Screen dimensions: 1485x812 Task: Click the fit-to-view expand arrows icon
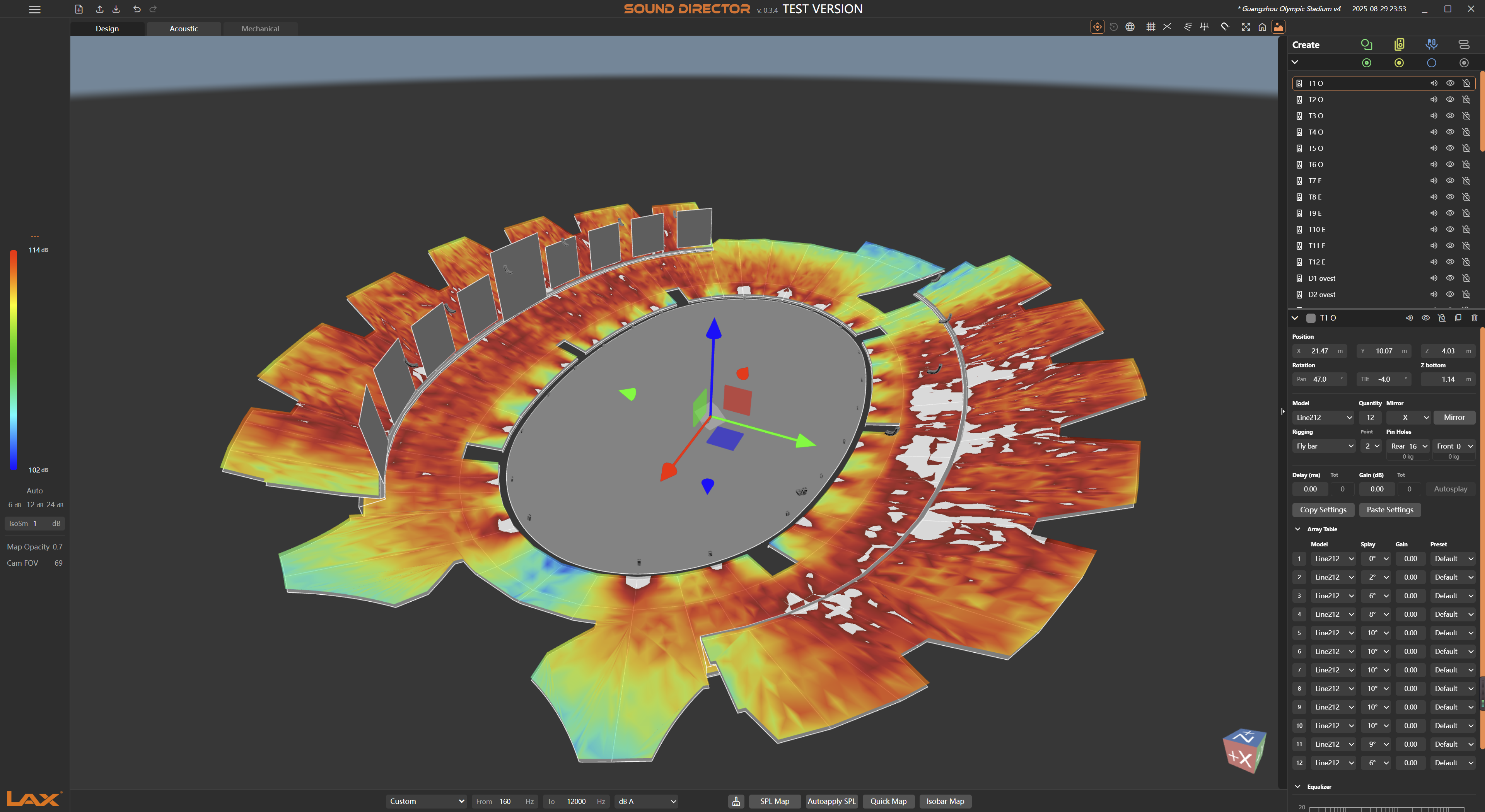1246,27
